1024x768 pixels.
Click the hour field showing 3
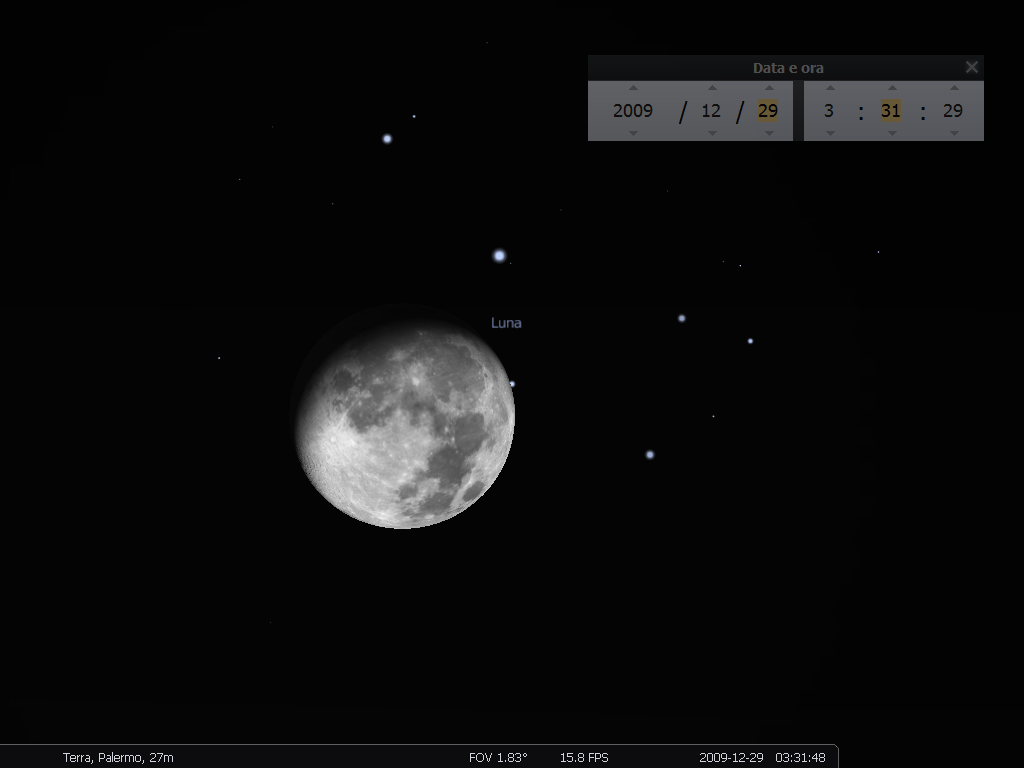pyautogui.click(x=829, y=110)
